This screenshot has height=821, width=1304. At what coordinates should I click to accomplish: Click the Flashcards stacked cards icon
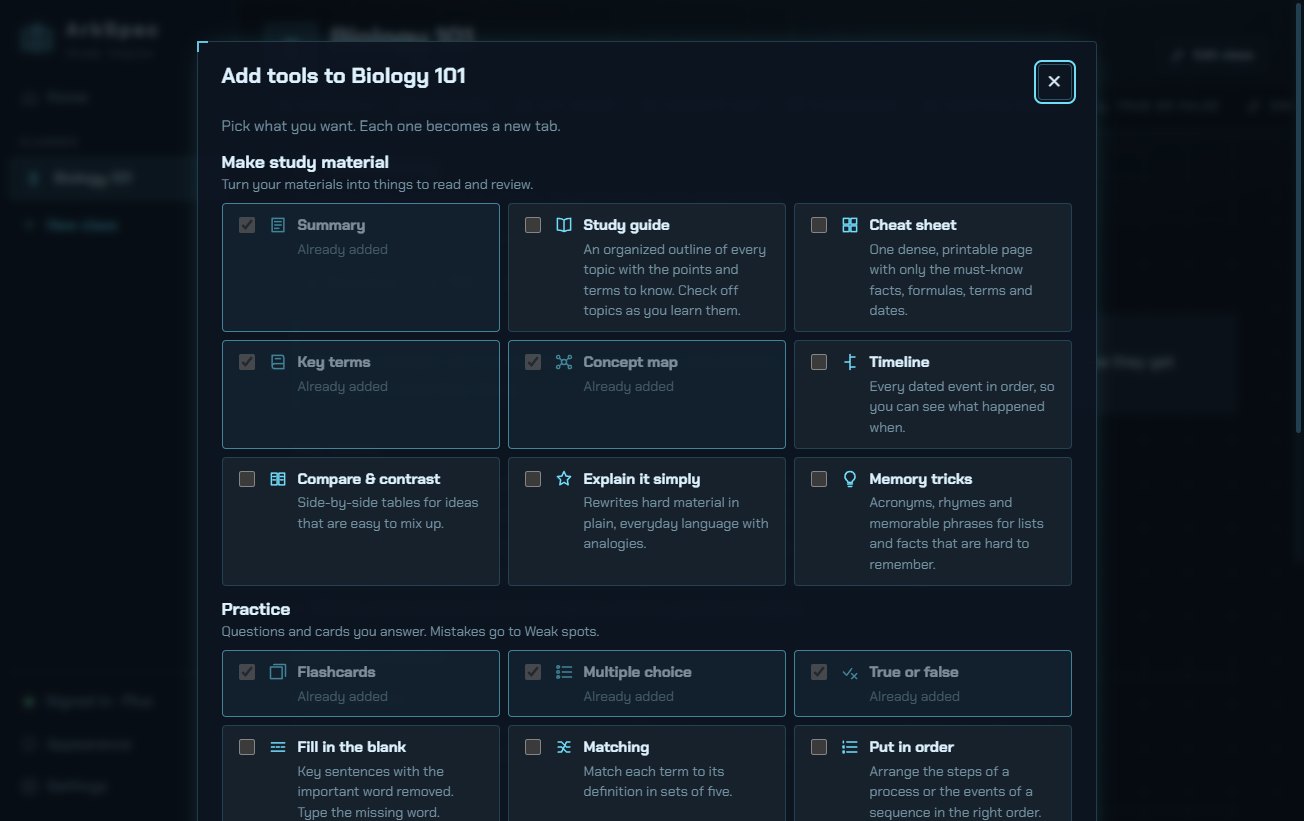click(278, 672)
